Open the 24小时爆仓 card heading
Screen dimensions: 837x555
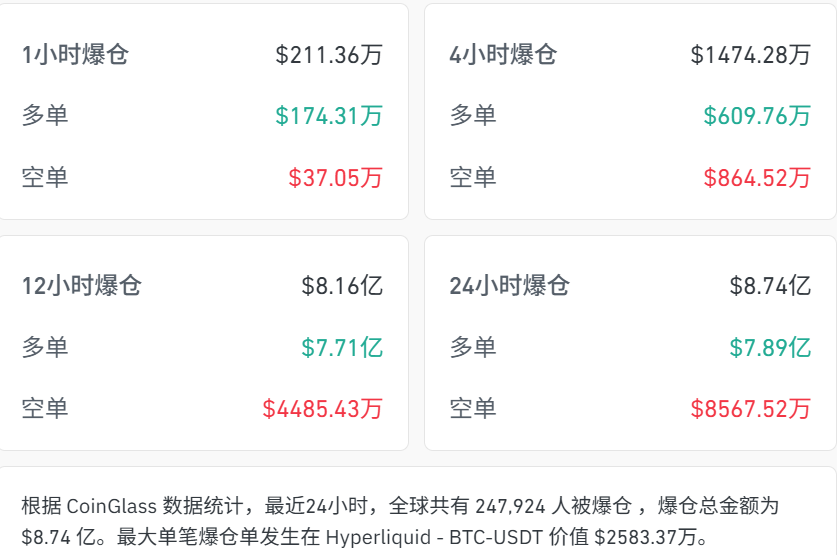point(509,286)
